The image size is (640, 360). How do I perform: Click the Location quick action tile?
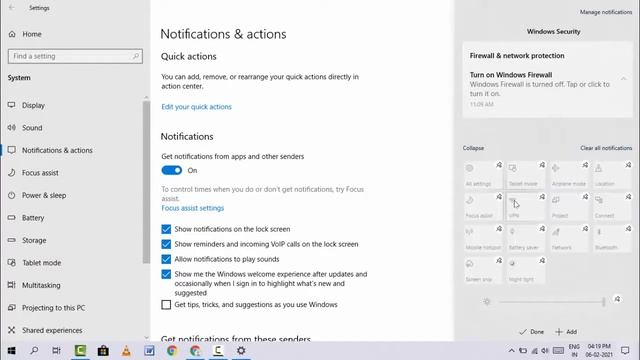click(612, 175)
